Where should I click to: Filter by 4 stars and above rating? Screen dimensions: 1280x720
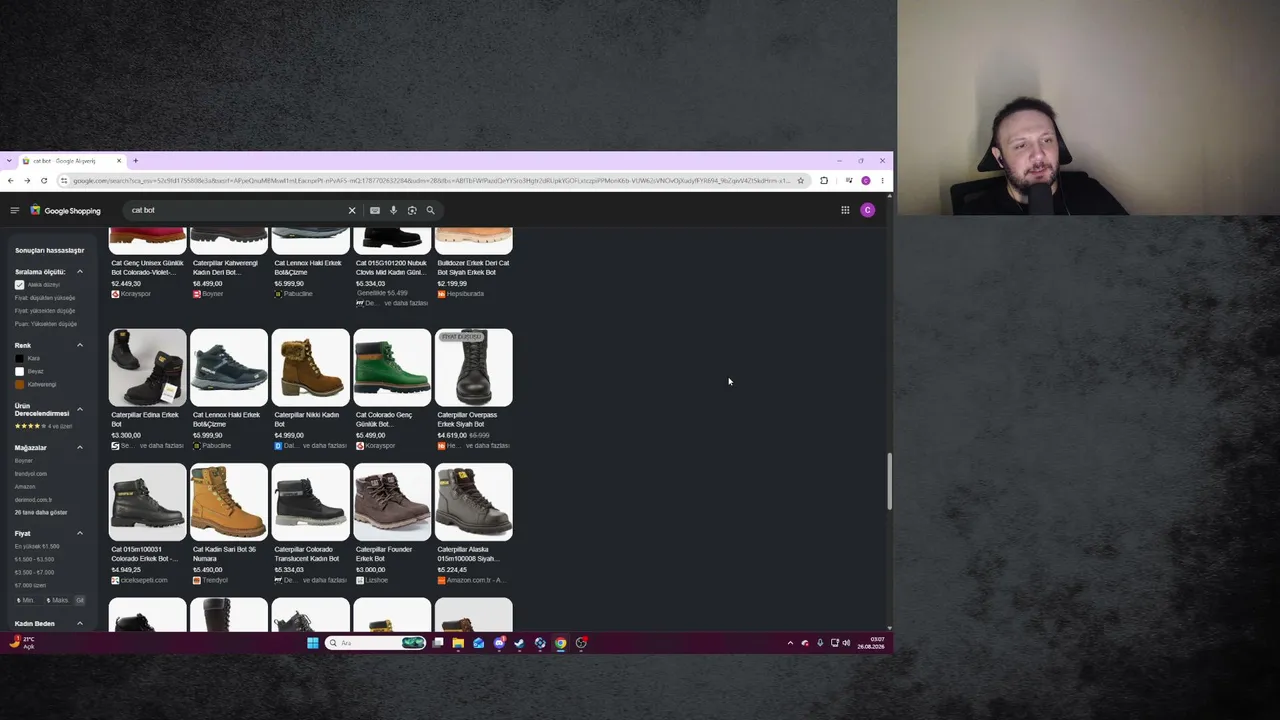coord(43,426)
